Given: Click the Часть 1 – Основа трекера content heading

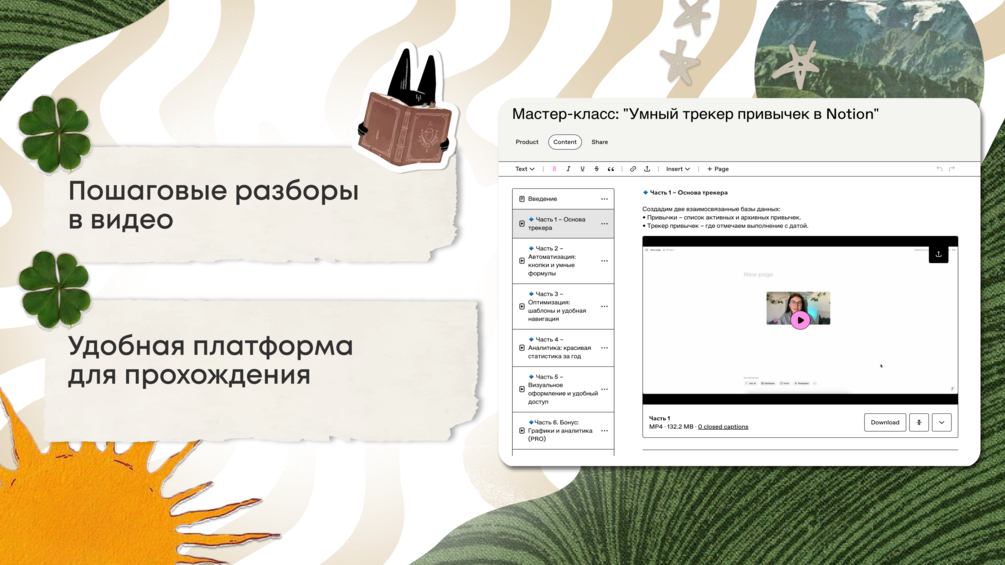Looking at the screenshot, I should 685,192.
